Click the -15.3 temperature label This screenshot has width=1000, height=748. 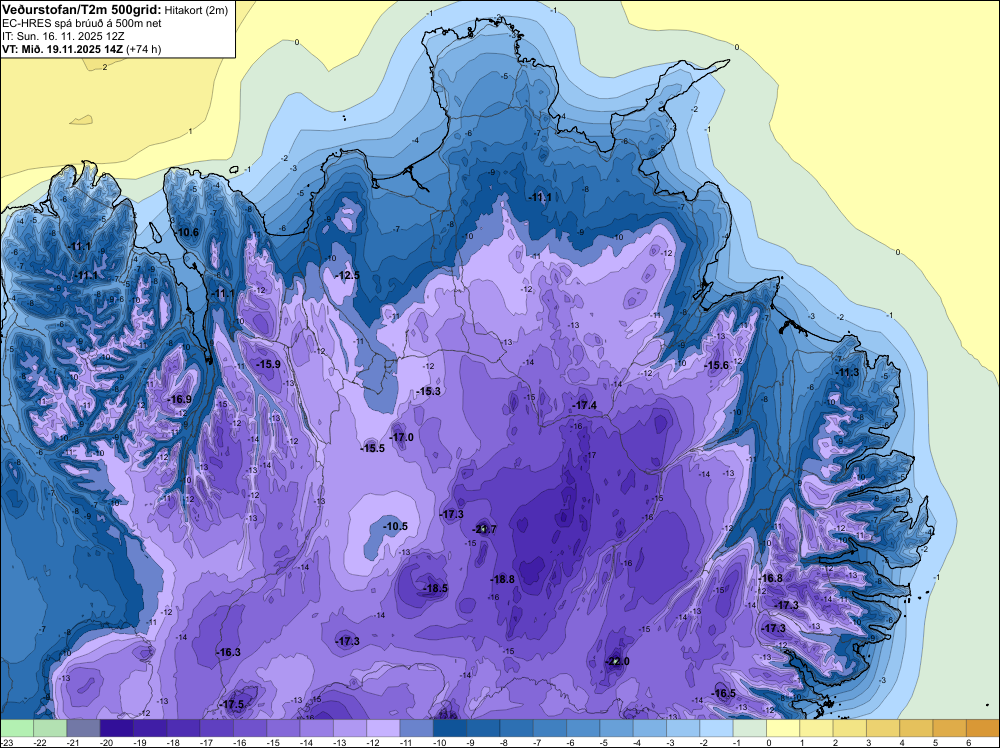pyautogui.click(x=428, y=392)
